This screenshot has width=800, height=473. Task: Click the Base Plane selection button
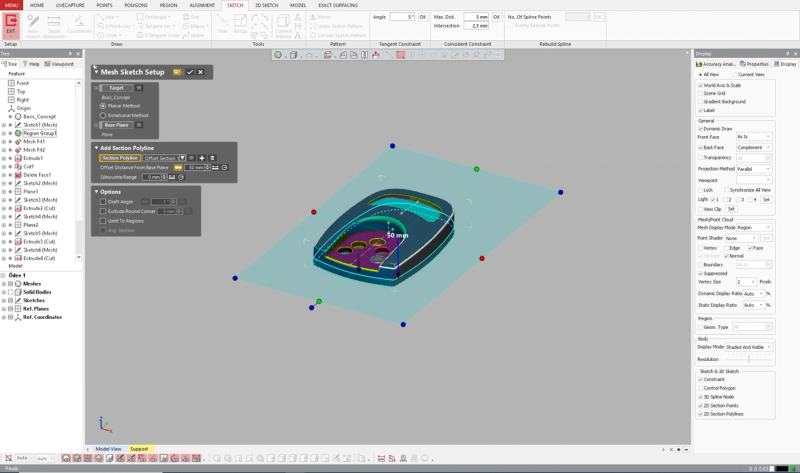[x=116, y=125]
